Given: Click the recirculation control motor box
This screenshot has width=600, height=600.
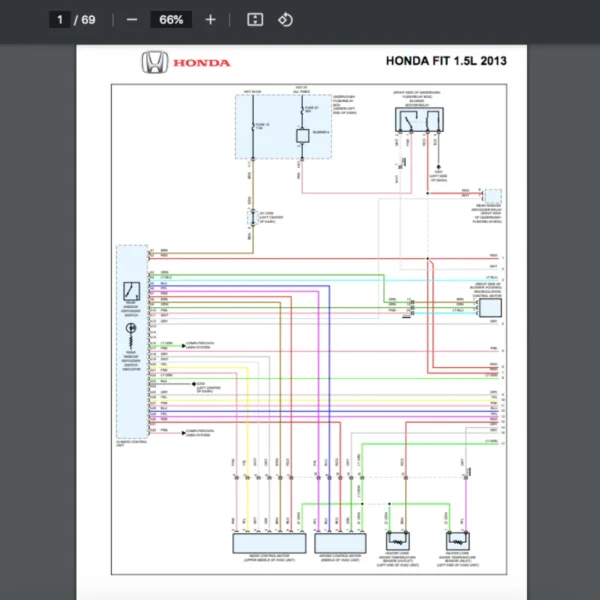Looking at the screenshot, I should (x=490, y=308).
